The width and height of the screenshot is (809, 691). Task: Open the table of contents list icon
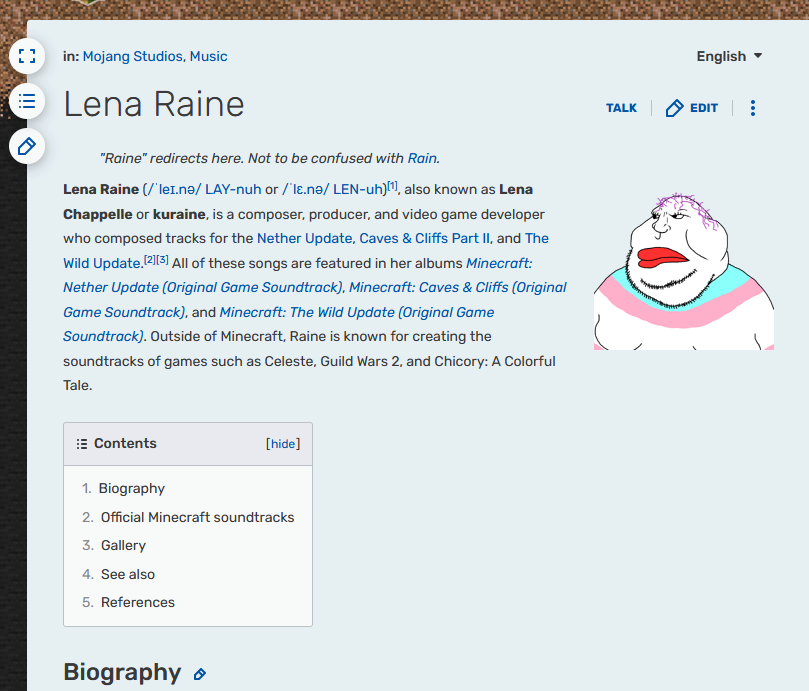[27, 101]
